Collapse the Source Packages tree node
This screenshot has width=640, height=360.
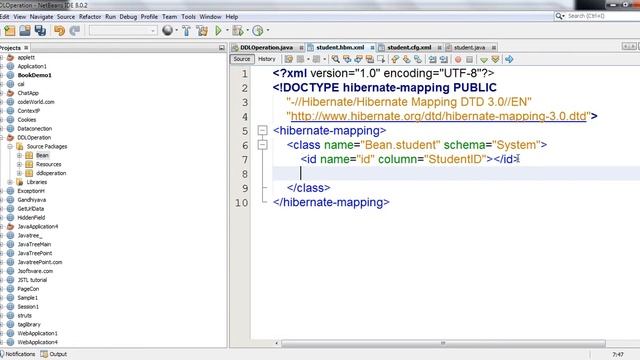(x=10, y=146)
